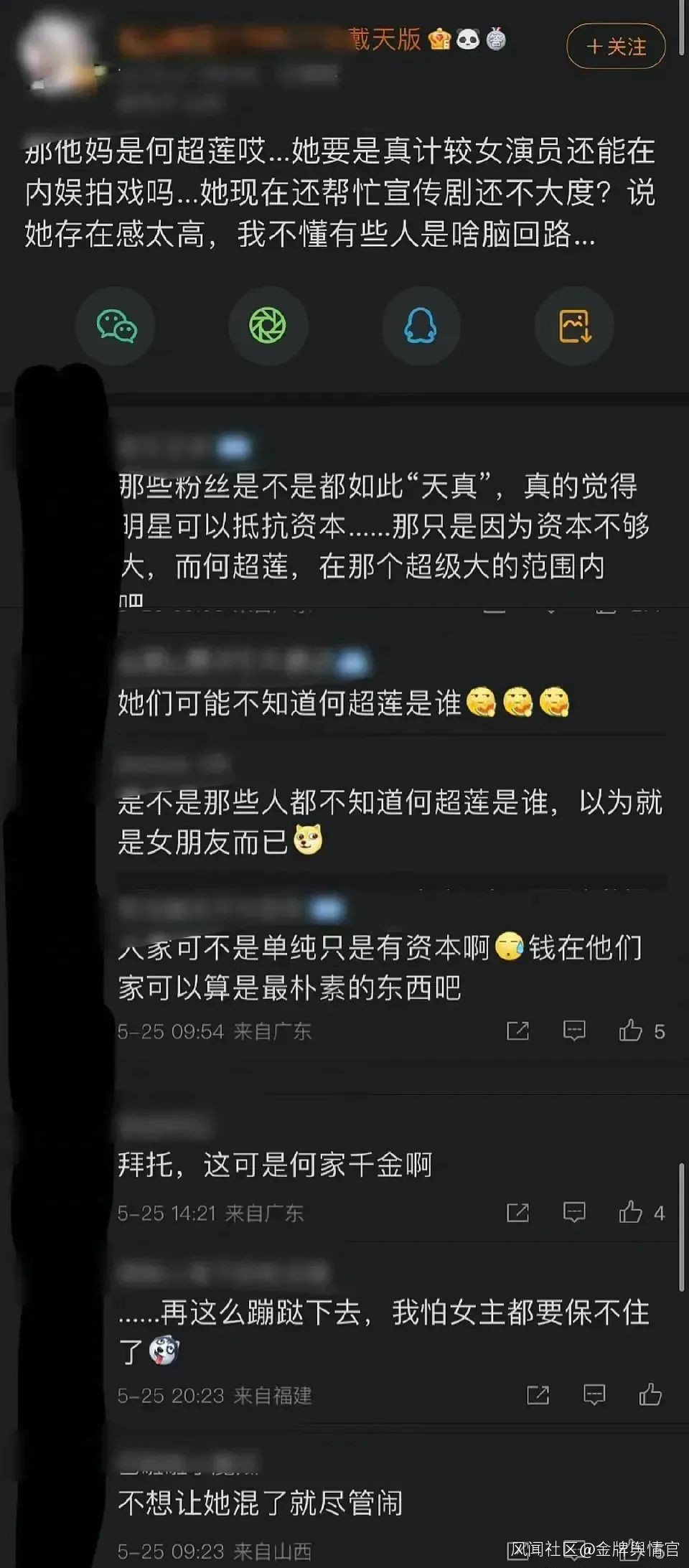This screenshot has width=689, height=1568.
Task: Reply to the 5-25 09:54 comment
Action: click(574, 1031)
